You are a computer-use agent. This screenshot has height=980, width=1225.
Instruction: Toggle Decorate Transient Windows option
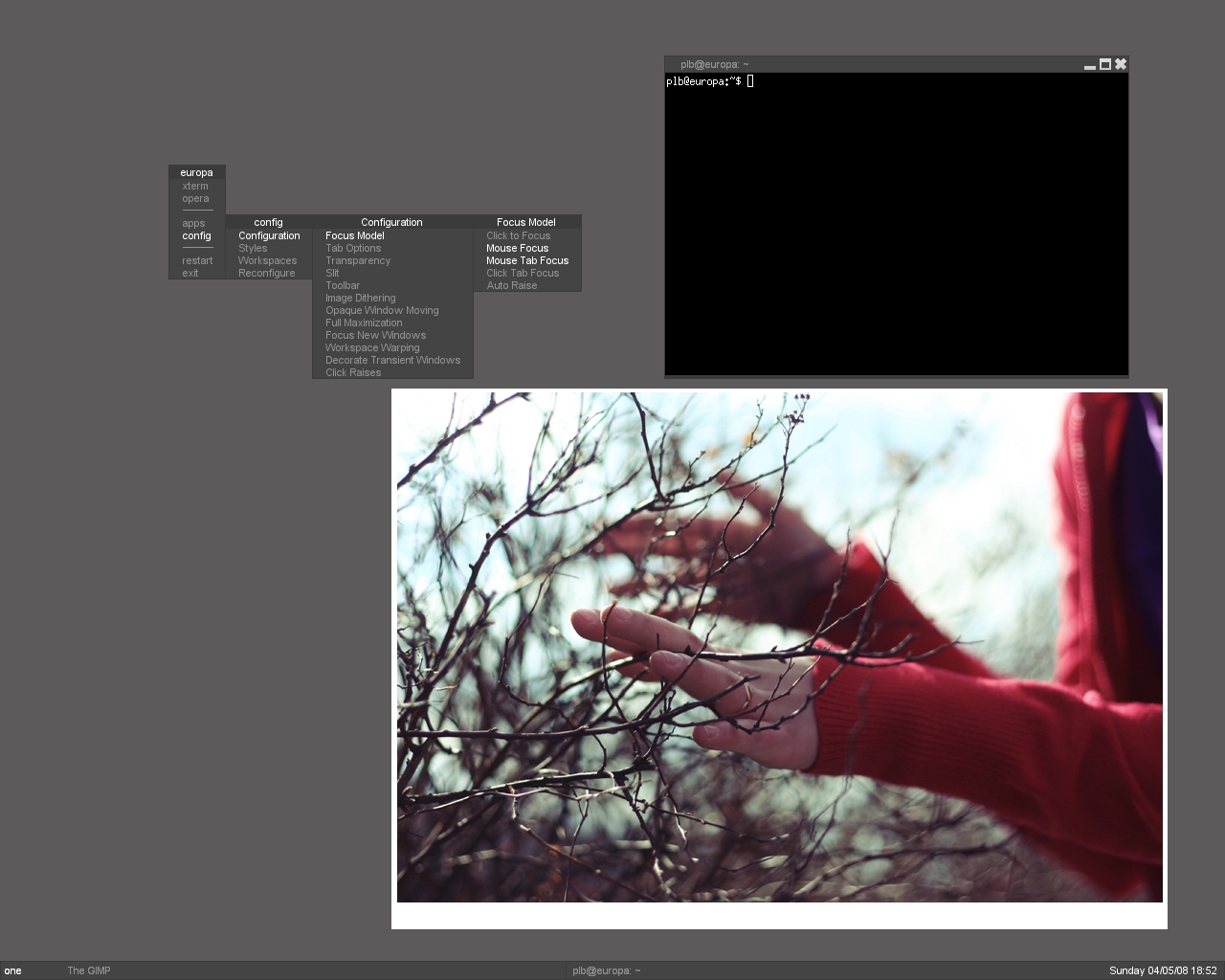pos(392,361)
